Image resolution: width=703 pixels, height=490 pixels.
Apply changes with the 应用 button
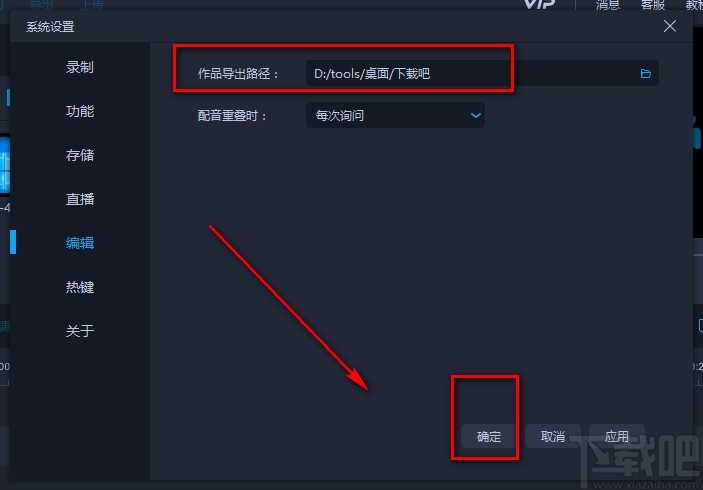[x=617, y=436]
